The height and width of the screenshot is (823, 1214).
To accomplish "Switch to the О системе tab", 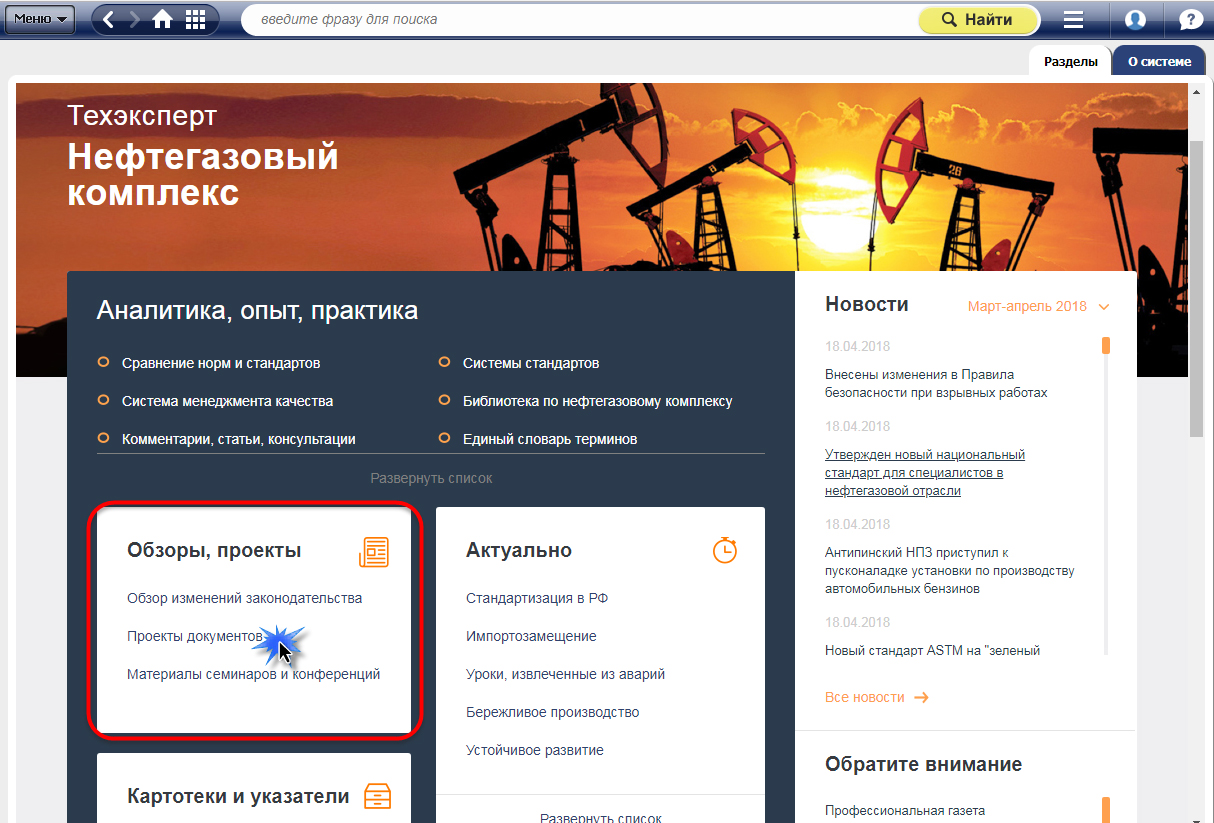I will click(1159, 61).
